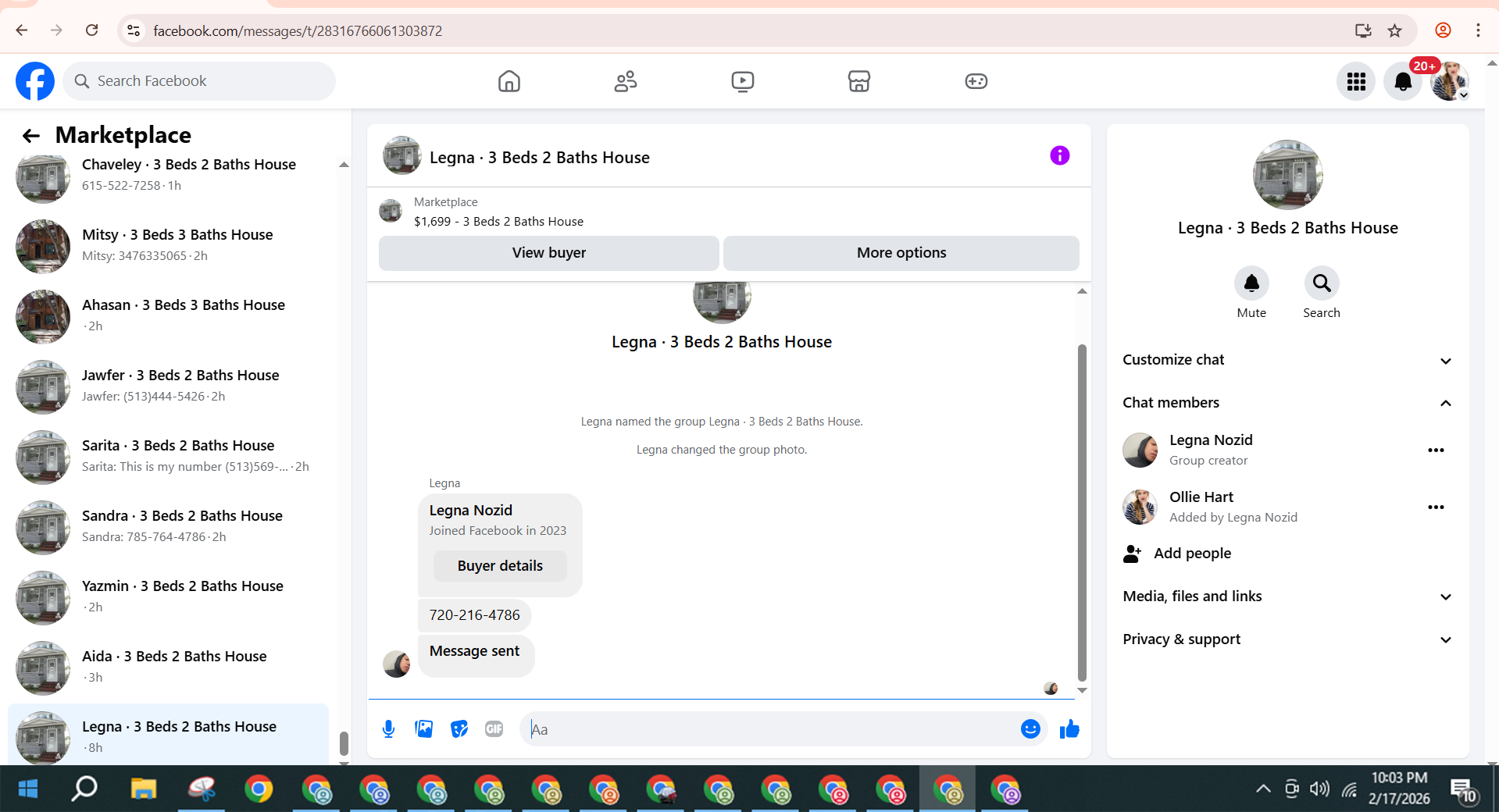Image resolution: width=1499 pixels, height=812 pixels.
Task: Open Legna Nozid's member profile
Action: 1210,440
